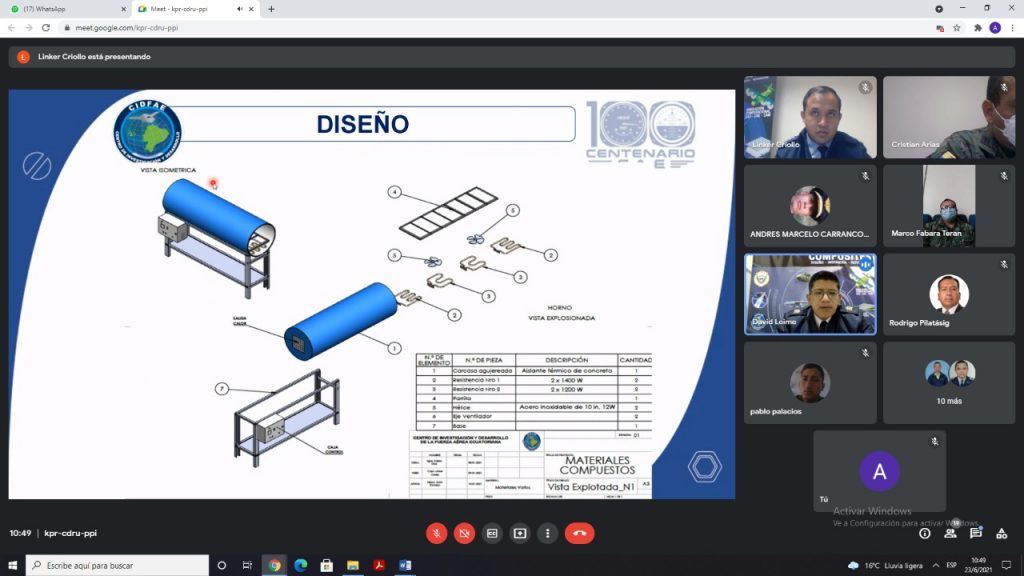Open Adobe Acrobat from taskbar
This screenshot has width=1024, height=576.
tap(379, 566)
